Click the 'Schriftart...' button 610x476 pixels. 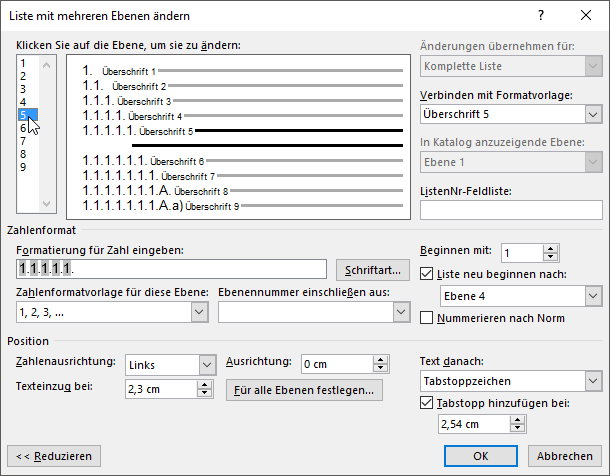coord(373,270)
